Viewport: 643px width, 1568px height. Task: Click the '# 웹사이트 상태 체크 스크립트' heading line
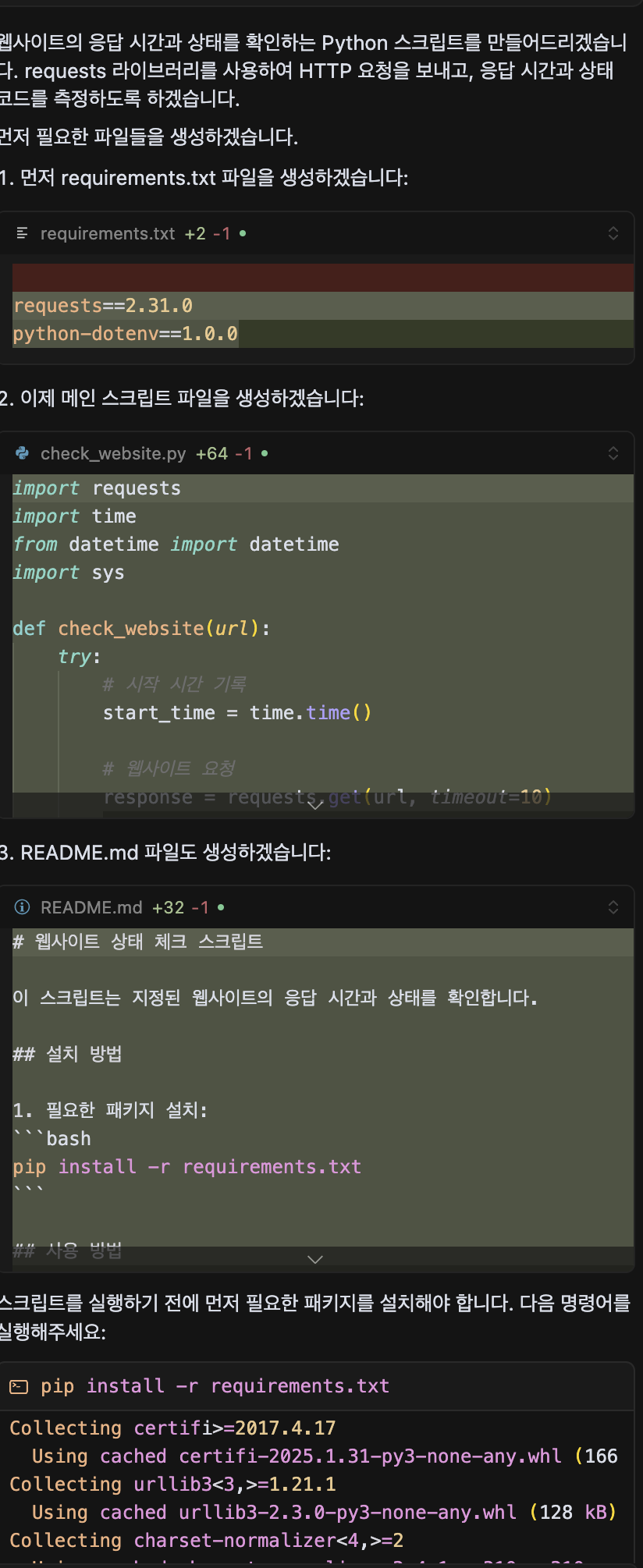tap(138, 942)
